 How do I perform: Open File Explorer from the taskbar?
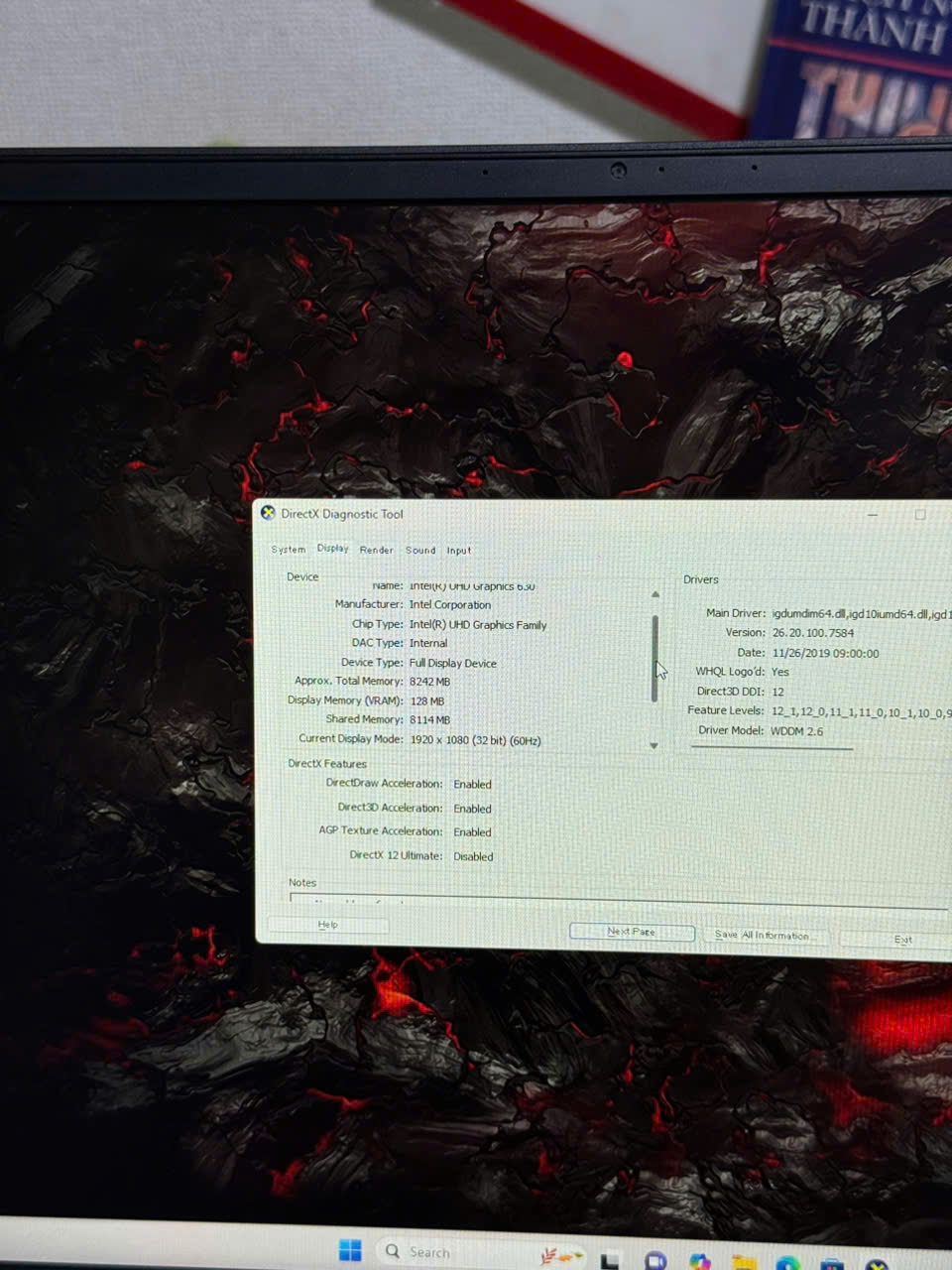click(x=744, y=1262)
